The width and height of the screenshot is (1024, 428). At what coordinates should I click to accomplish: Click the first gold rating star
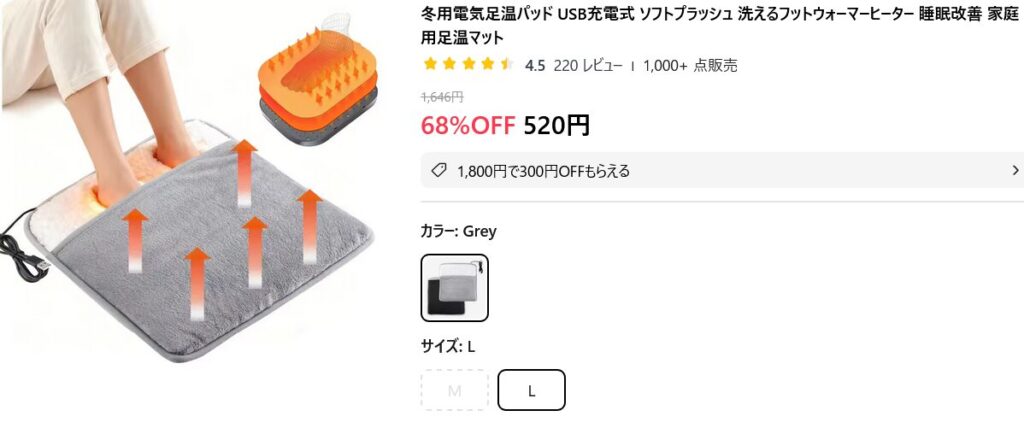[431, 65]
